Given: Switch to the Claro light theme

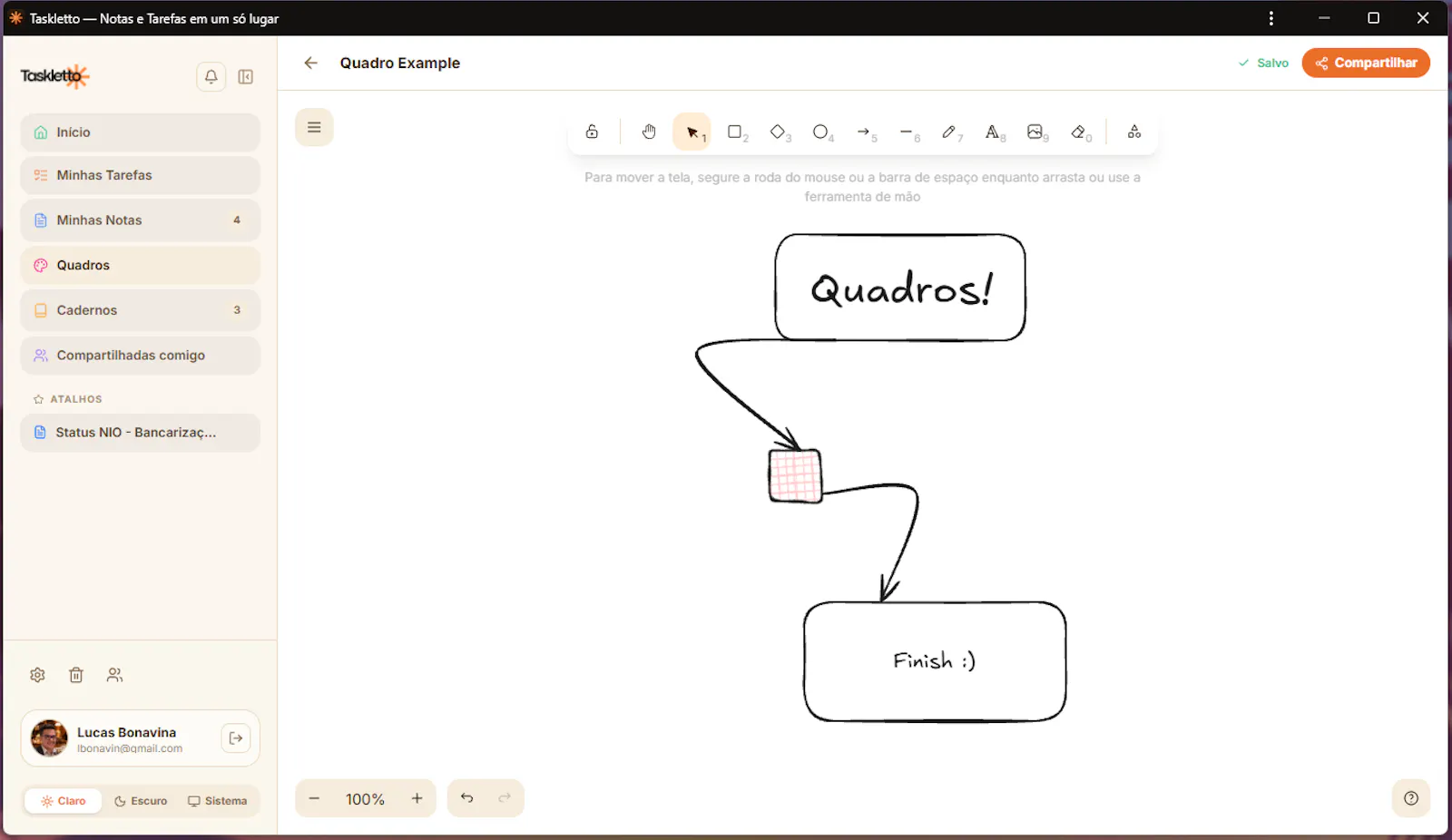Looking at the screenshot, I should [64, 801].
